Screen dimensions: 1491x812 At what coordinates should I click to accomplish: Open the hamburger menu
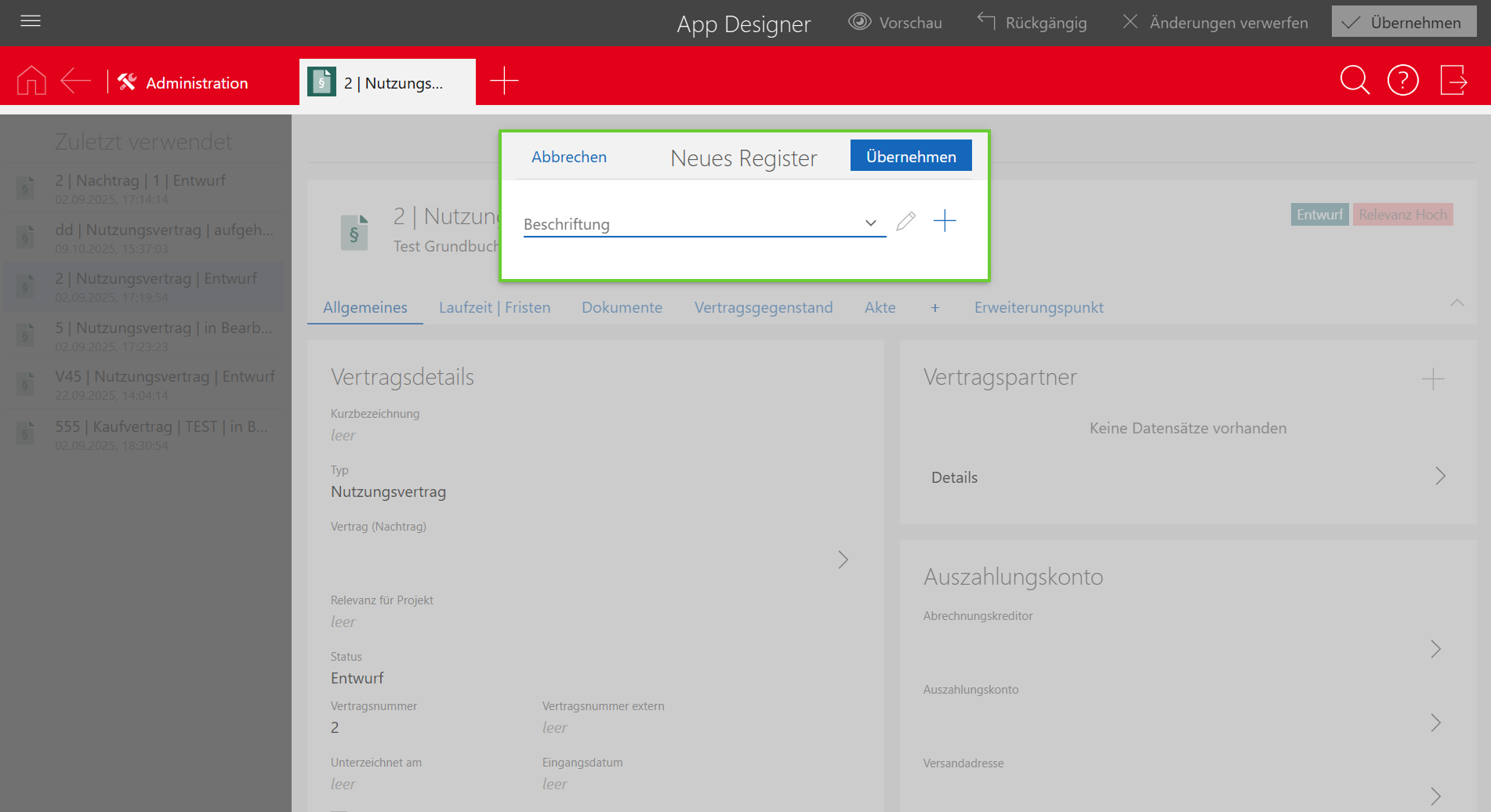[x=31, y=21]
